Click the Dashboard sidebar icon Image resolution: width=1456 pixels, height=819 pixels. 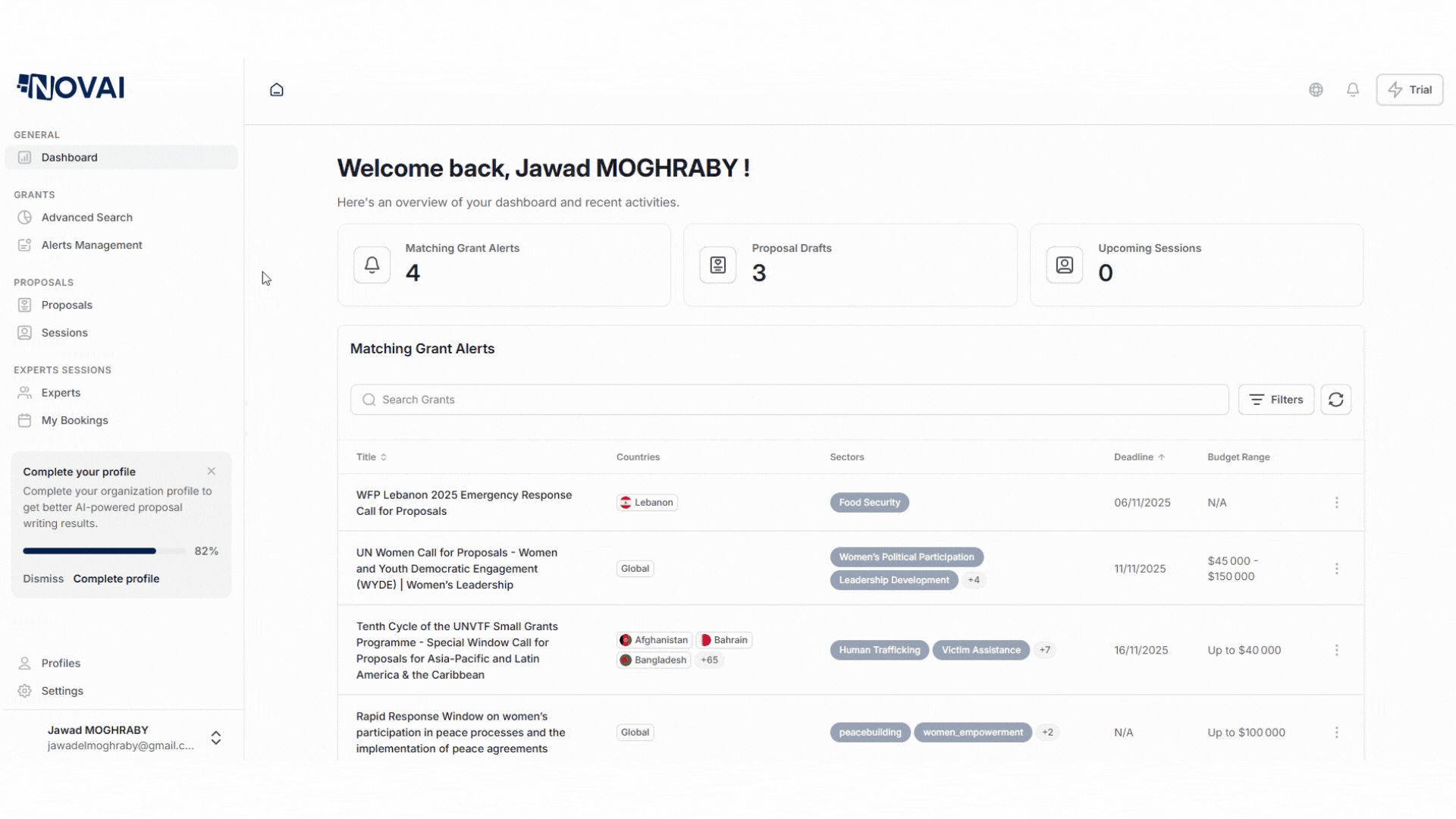[x=25, y=158]
